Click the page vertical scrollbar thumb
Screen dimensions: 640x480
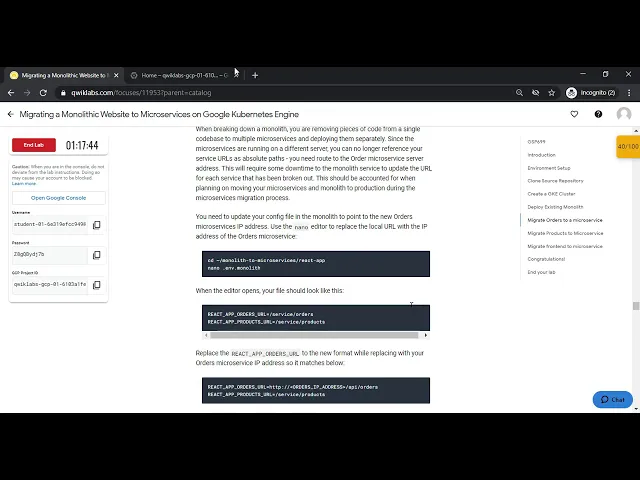(x=636, y=306)
